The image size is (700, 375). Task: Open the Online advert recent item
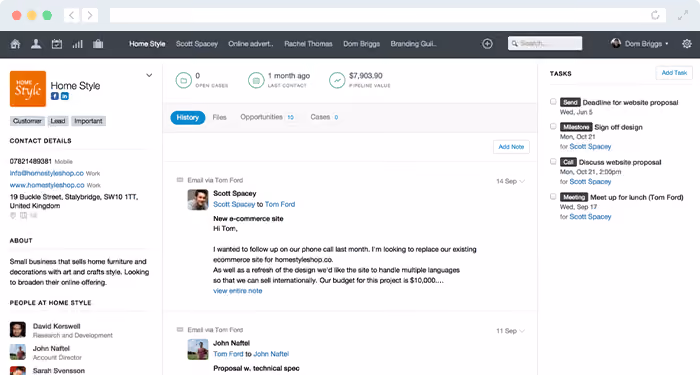(250, 44)
